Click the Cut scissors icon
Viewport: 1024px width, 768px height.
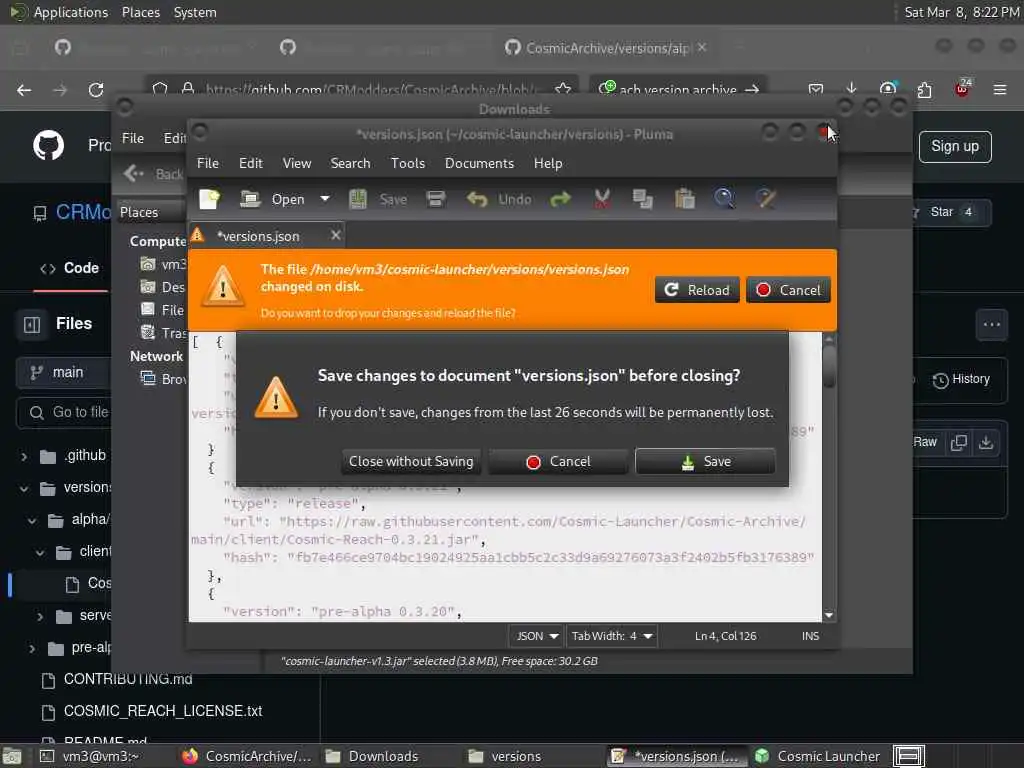pyautogui.click(x=602, y=199)
